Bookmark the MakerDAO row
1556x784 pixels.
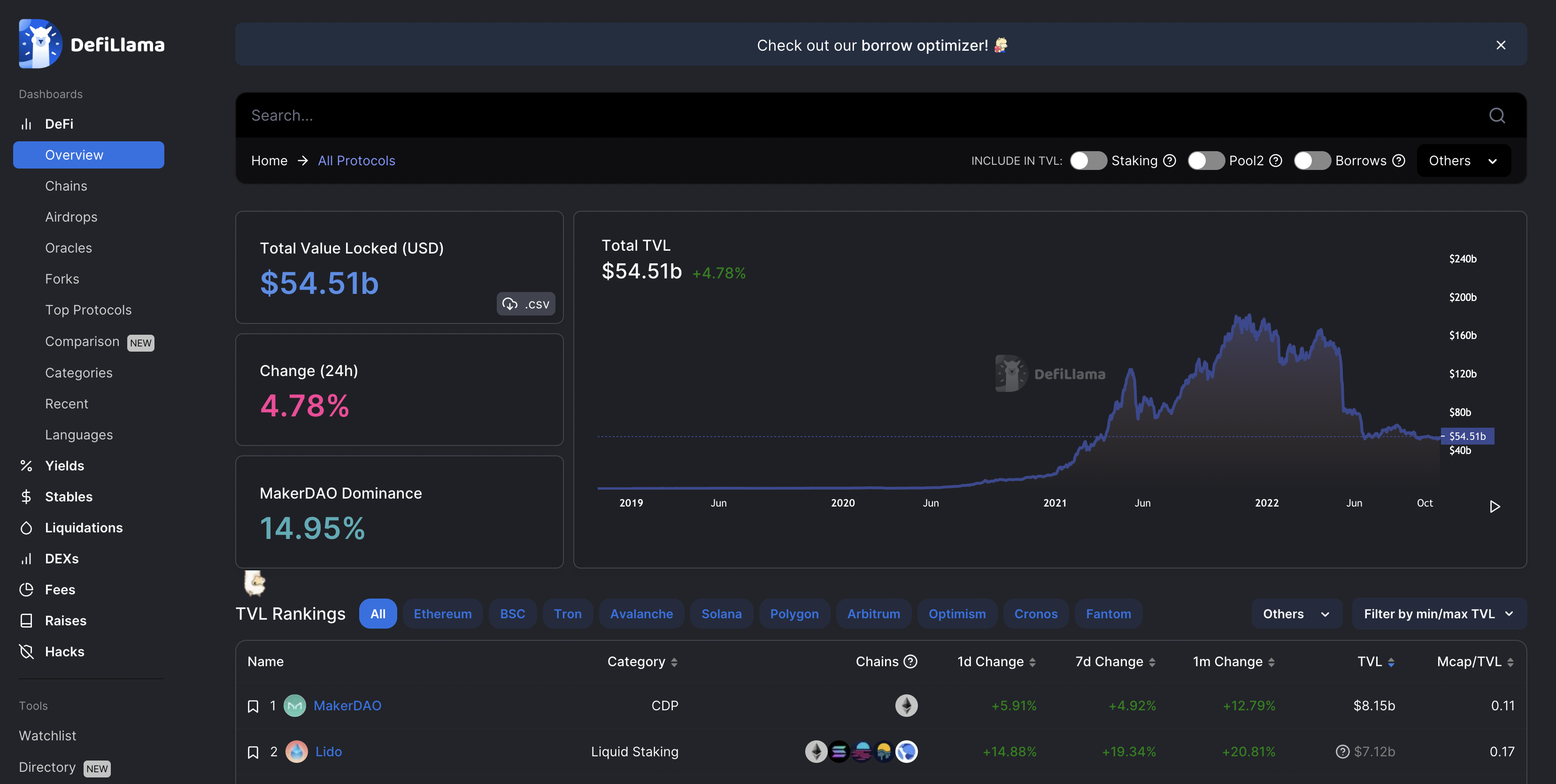[x=253, y=706]
